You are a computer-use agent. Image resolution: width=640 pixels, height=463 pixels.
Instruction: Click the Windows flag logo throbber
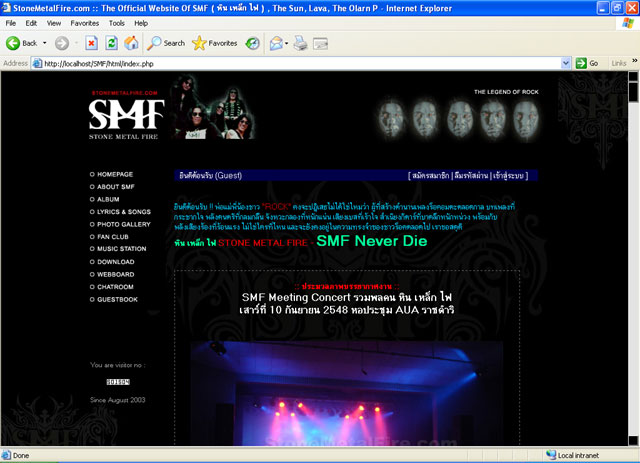click(x=628, y=23)
